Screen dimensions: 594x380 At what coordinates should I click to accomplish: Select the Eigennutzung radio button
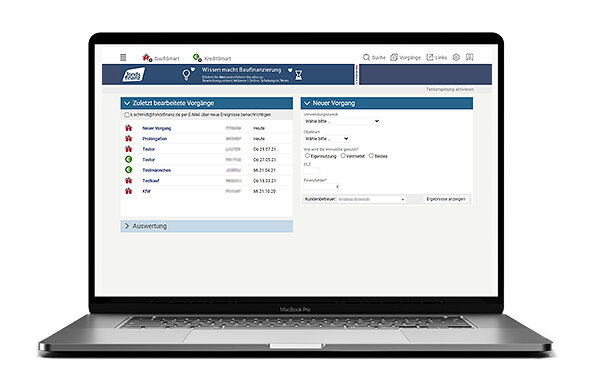click(307, 156)
